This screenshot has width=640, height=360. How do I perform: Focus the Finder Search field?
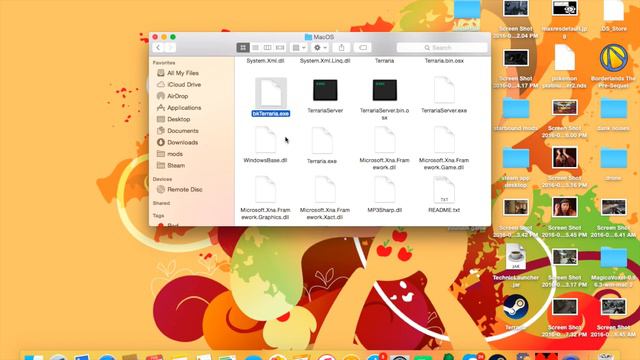(442, 48)
